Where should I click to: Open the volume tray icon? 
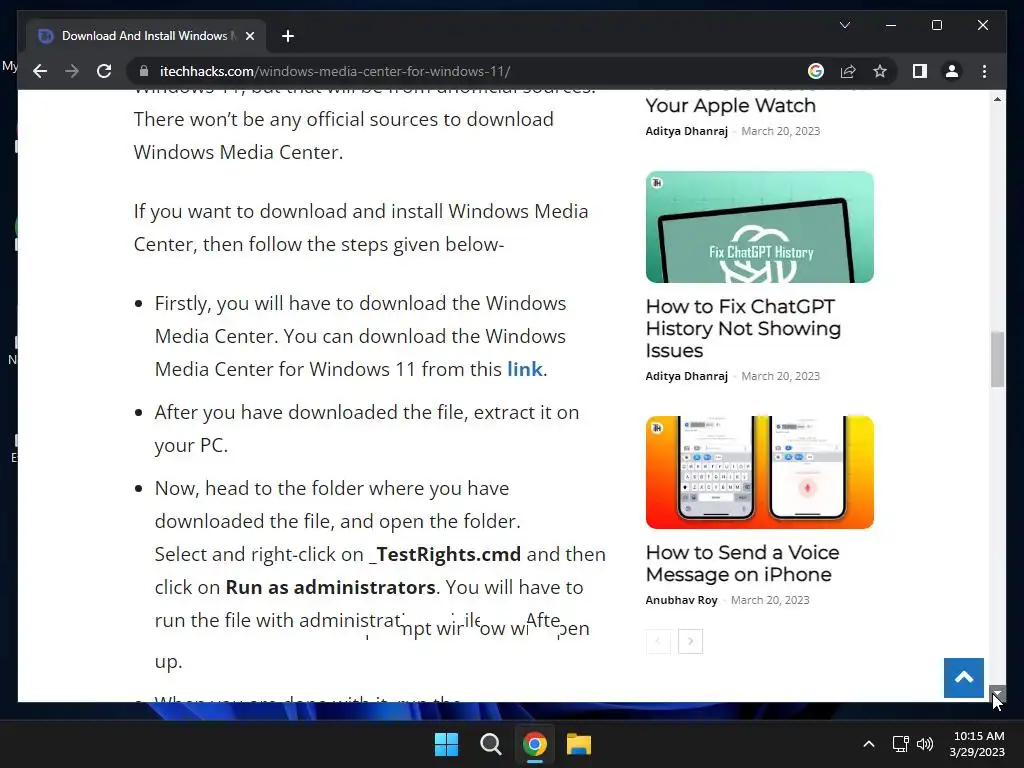tap(925, 744)
